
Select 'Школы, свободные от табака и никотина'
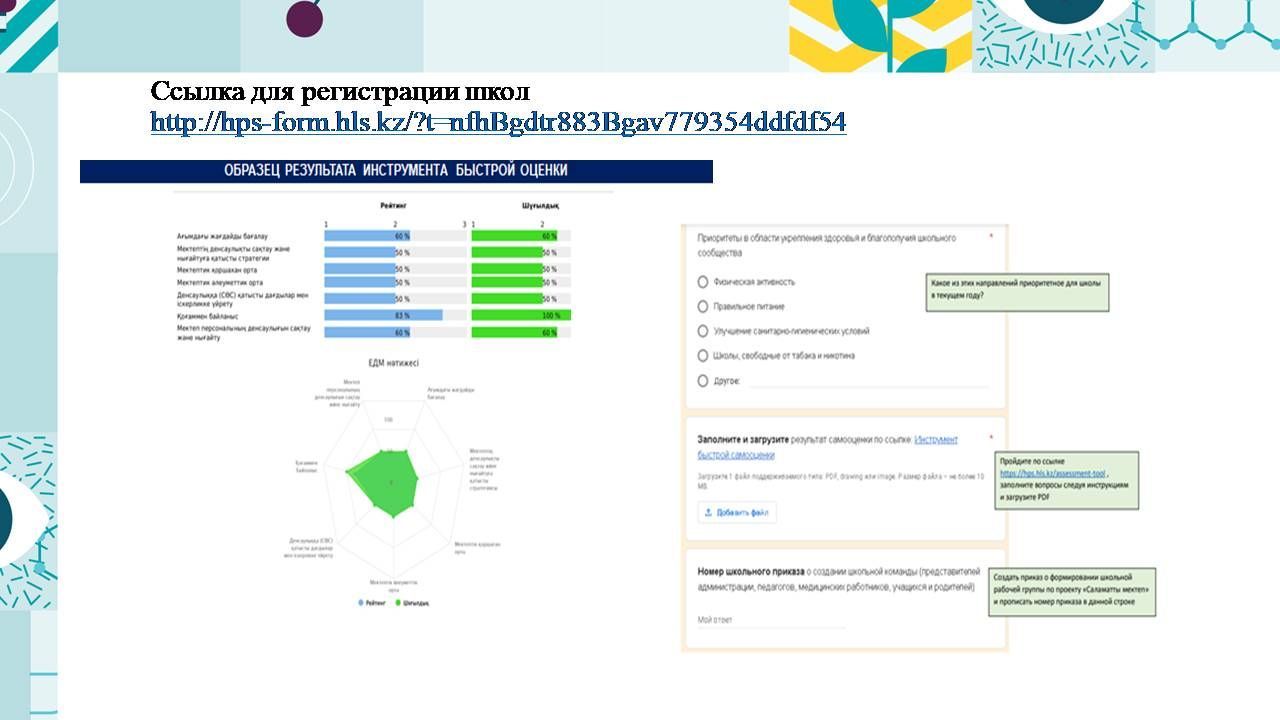[703, 356]
